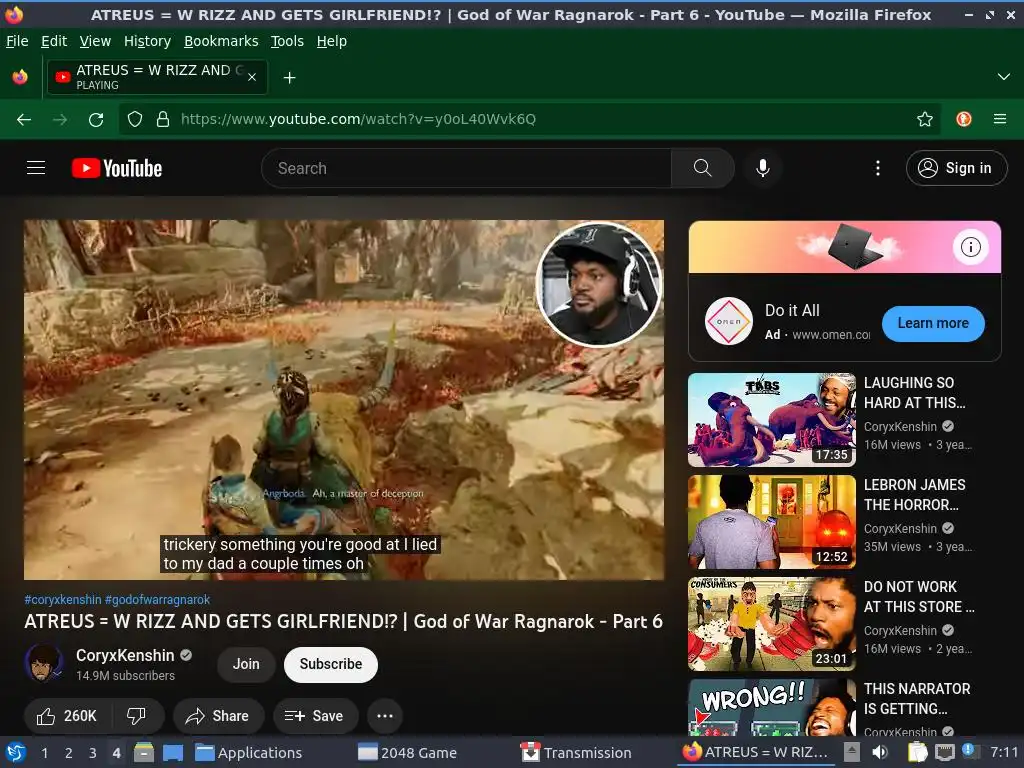1024x768 pixels.
Task: Open Applications in the taskbar
Action: (x=249, y=753)
